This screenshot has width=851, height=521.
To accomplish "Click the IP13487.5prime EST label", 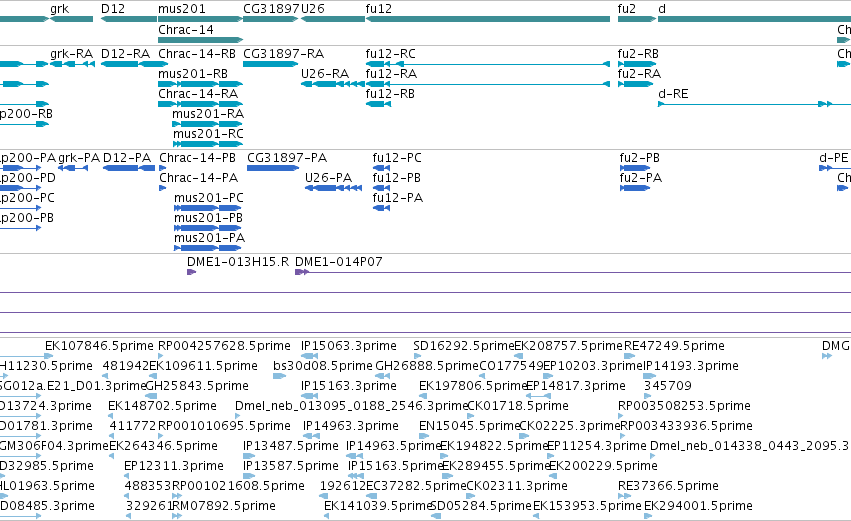I will (291, 447).
